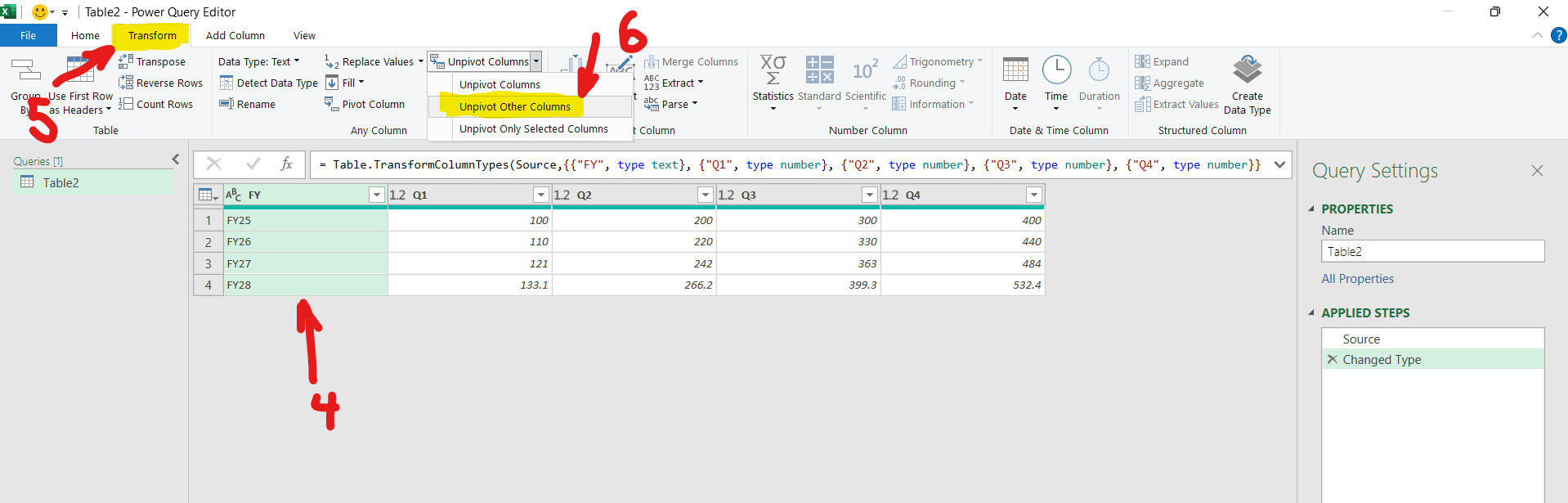Click Extract Values
The width and height of the screenshot is (1568, 503).
tap(1176, 104)
